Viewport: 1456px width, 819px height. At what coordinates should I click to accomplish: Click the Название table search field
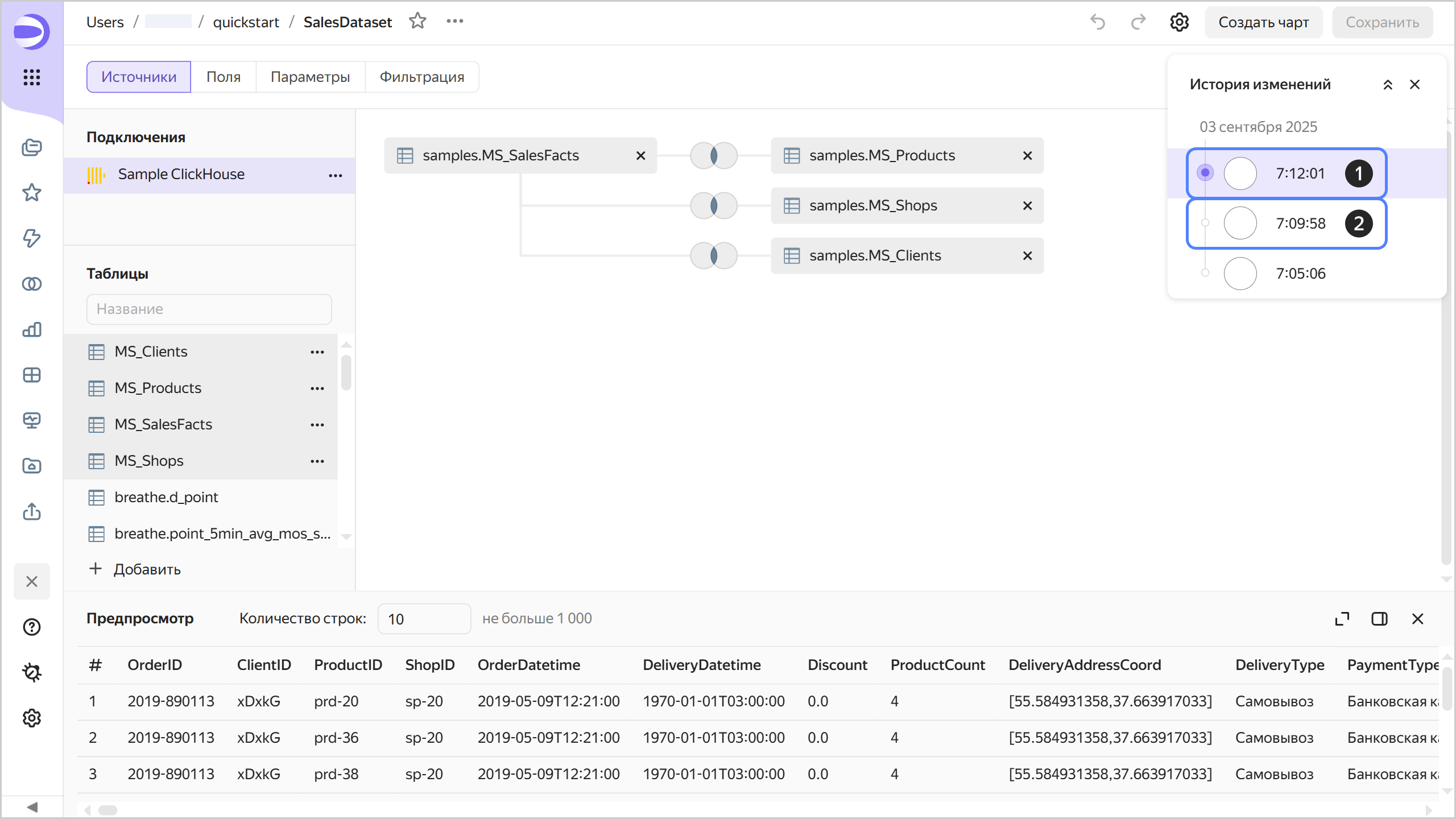[209, 309]
